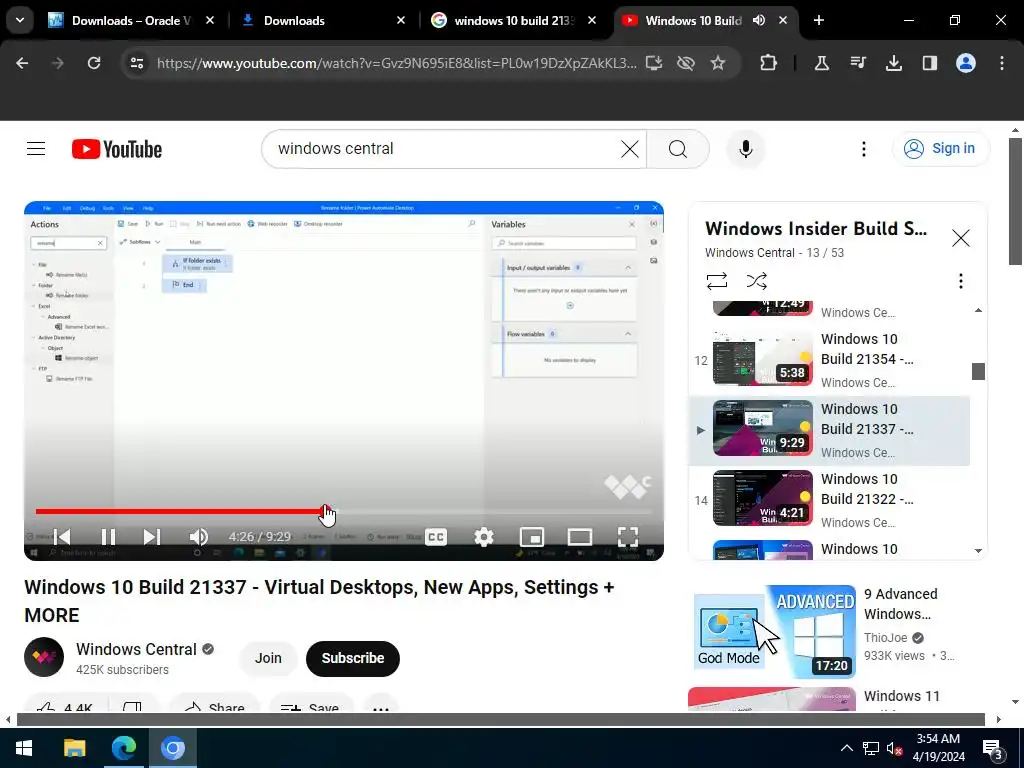The width and height of the screenshot is (1024, 768).
Task: Close the Windows Insider playlist panel
Action: [x=960, y=238]
